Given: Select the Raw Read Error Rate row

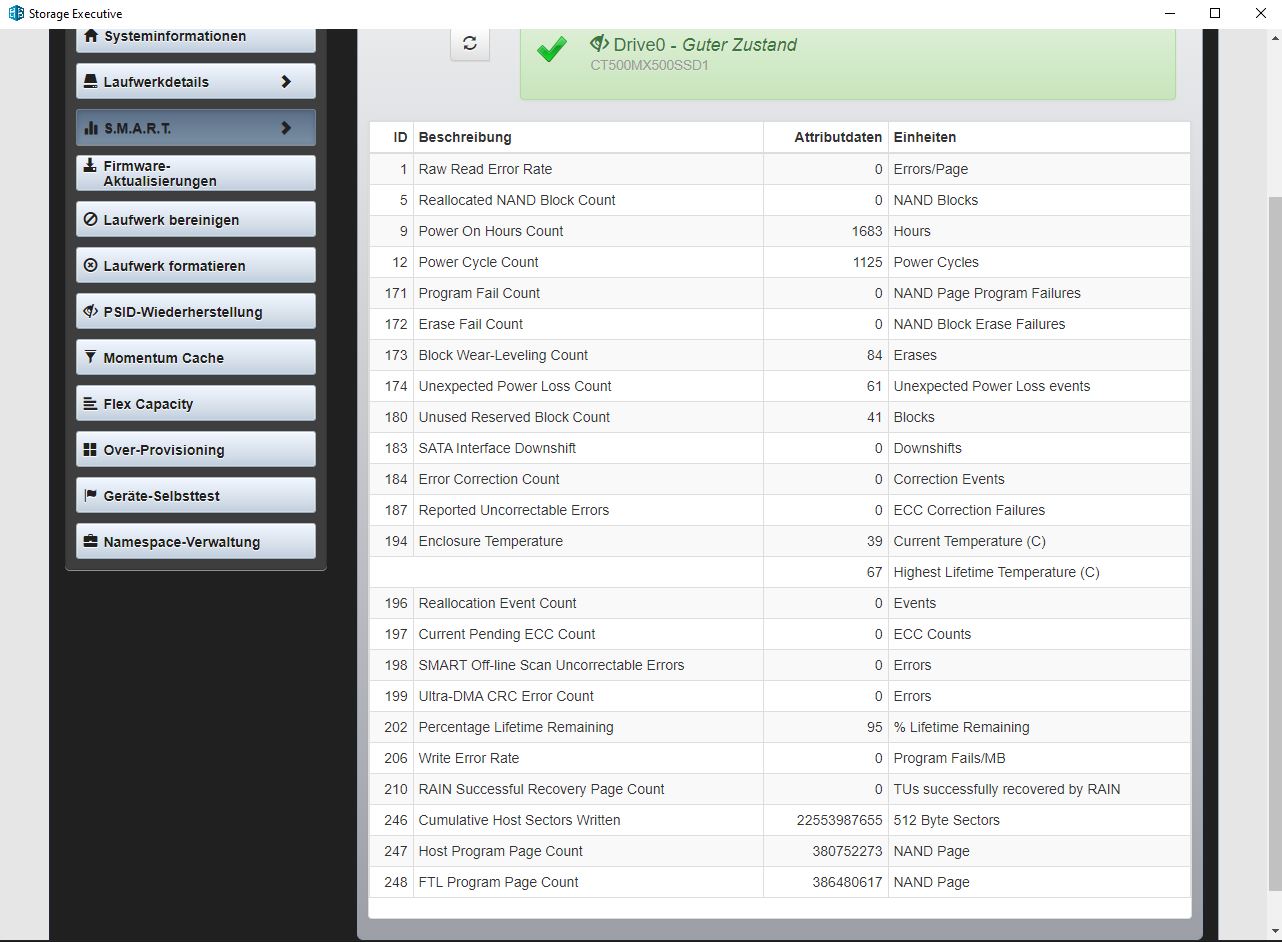Looking at the screenshot, I should tap(780, 169).
